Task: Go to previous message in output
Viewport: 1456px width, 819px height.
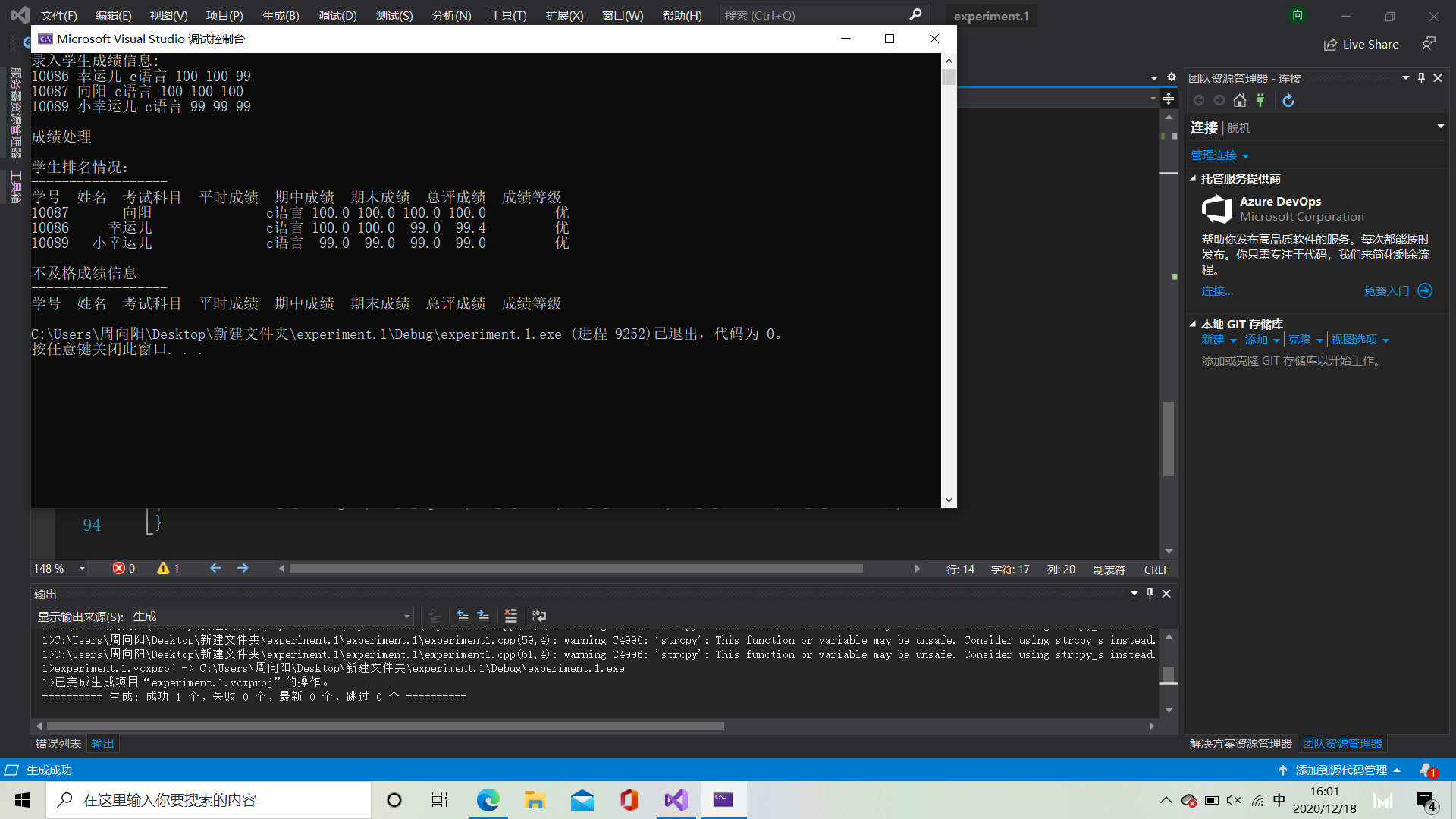Action: click(463, 616)
